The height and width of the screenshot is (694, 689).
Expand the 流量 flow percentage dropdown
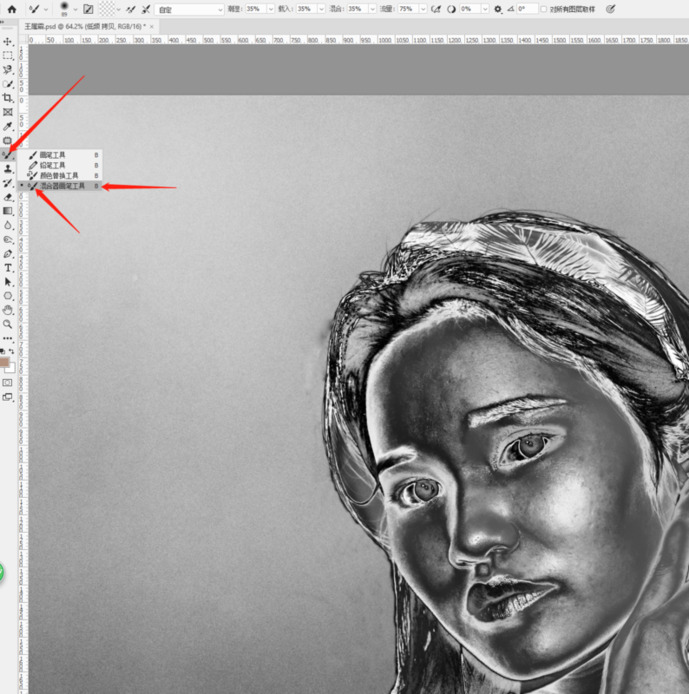421,9
